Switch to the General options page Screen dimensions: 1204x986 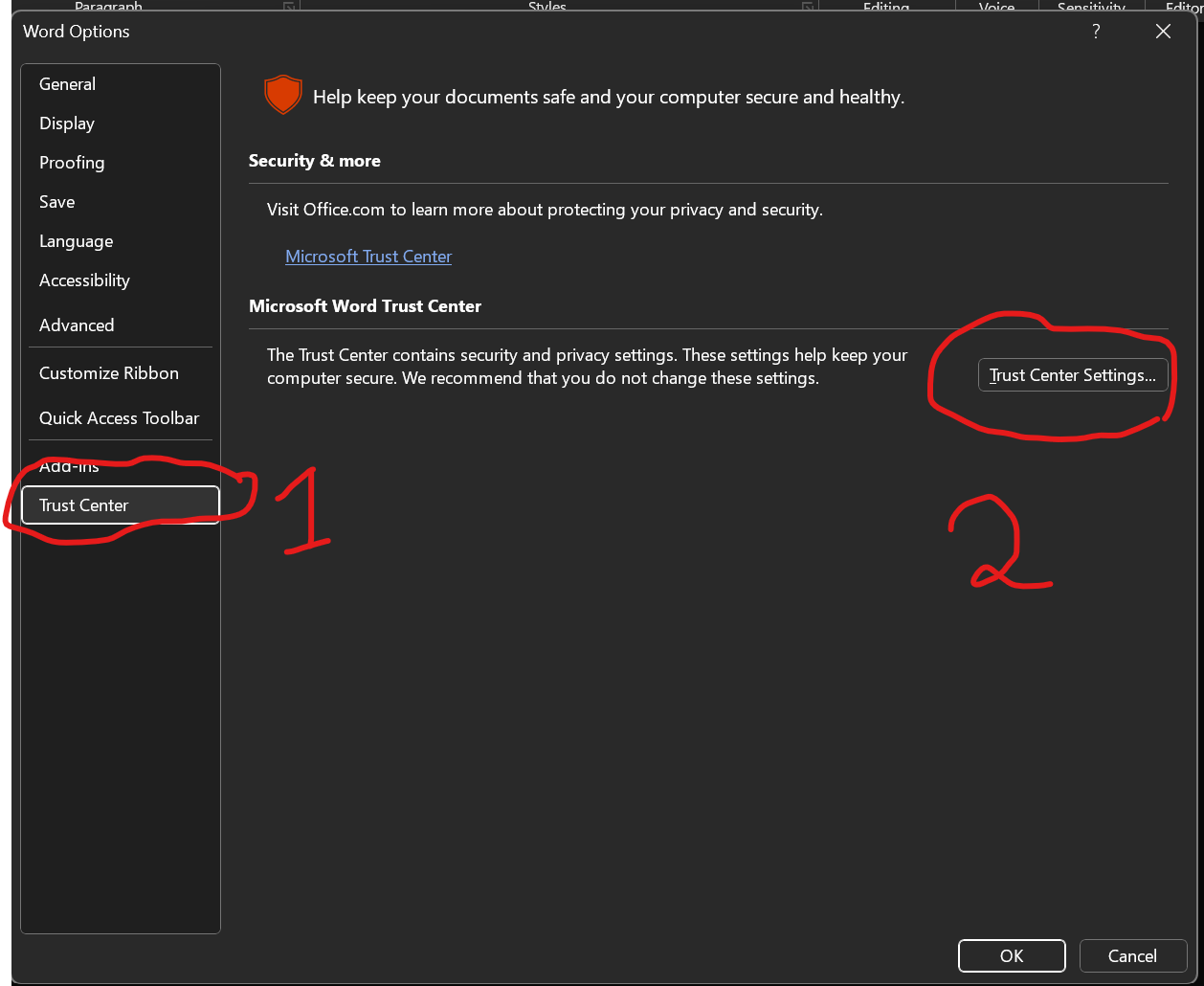67,84
